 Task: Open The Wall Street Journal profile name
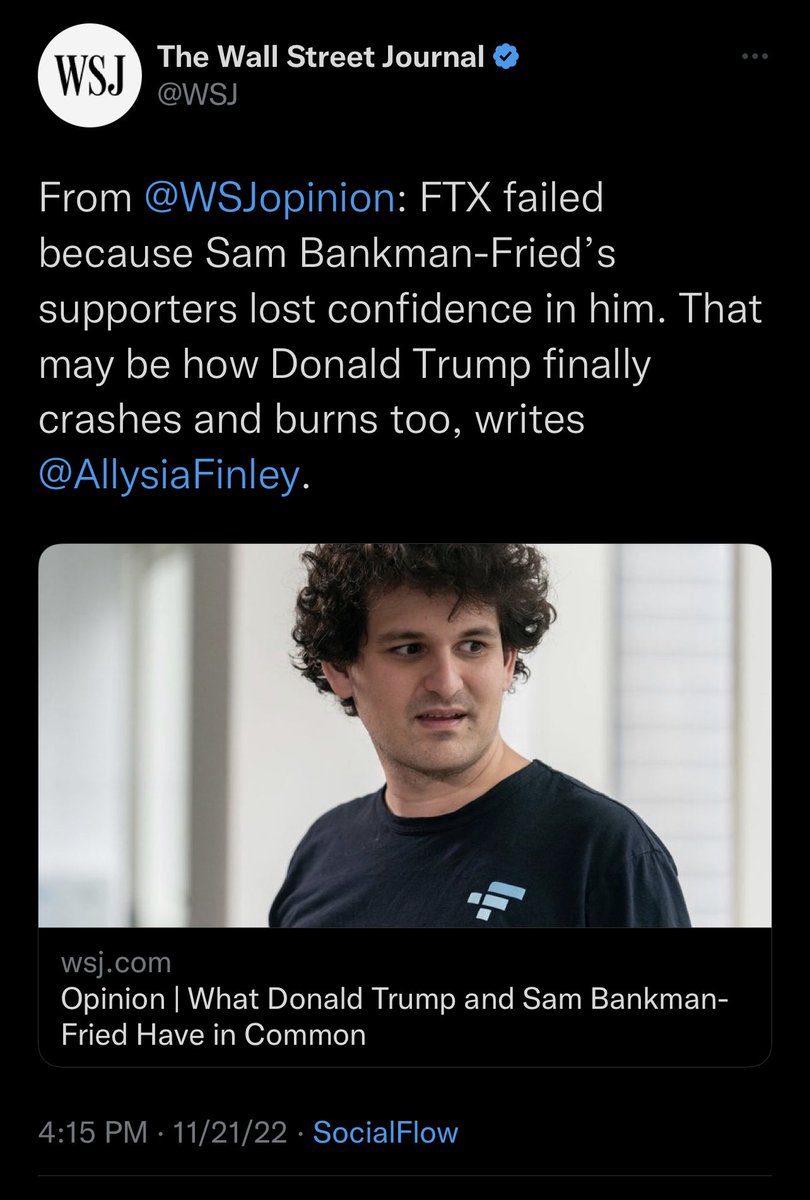[321, 58]
